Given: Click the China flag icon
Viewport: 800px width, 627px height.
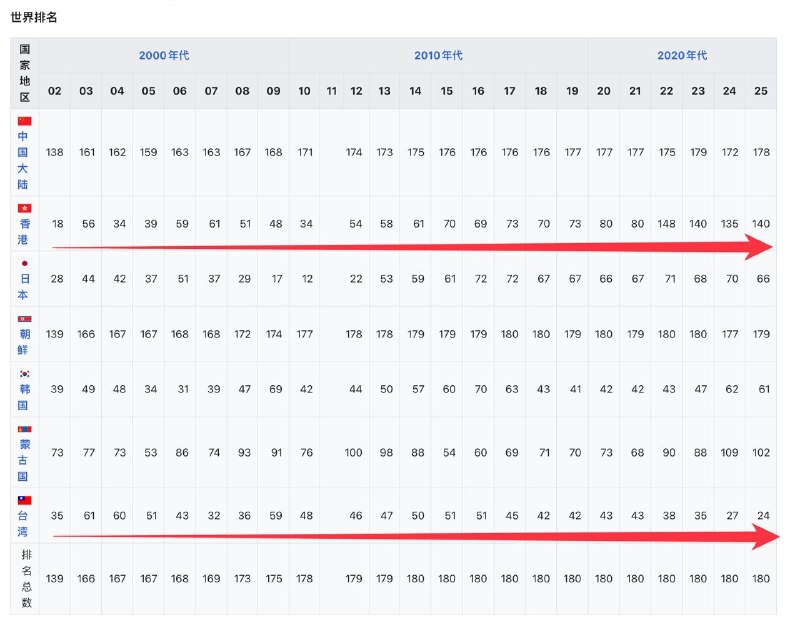Looking at the screenshot, I should [x=24, y=121].
